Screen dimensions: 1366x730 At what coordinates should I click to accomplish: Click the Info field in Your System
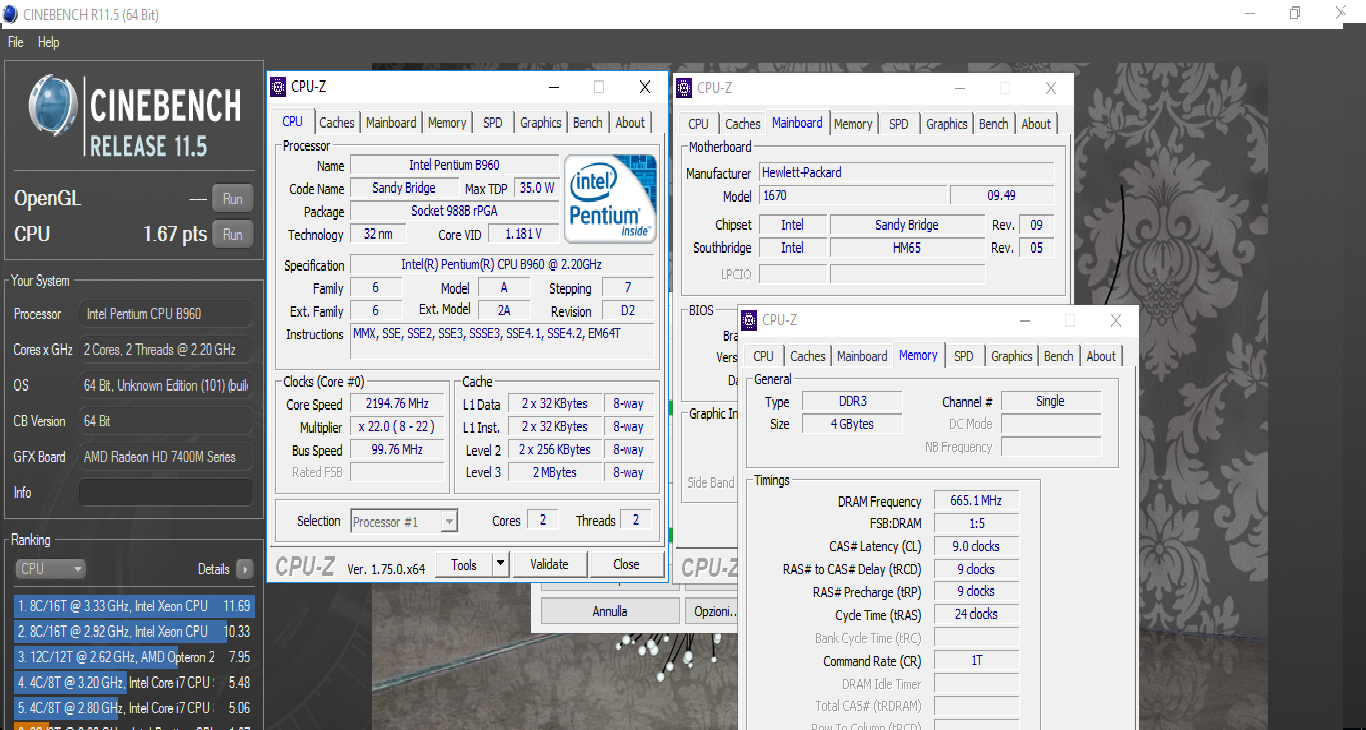point(165,492)
